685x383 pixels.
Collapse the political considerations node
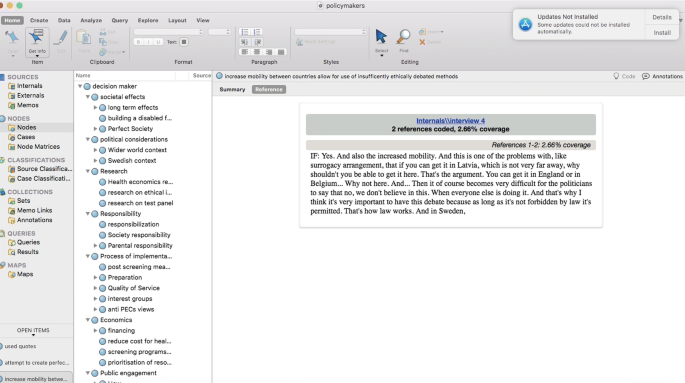(87, 139)
